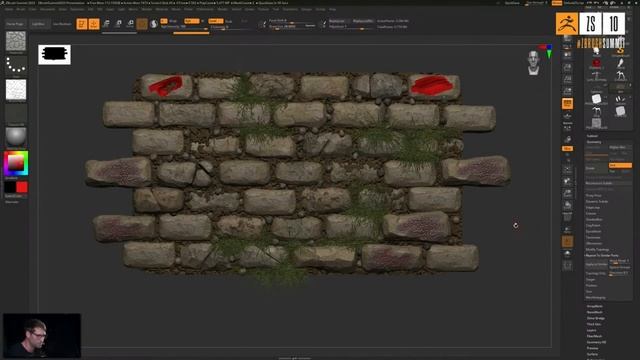The height and width of the screenshot is (360, 640).
Task: Expand the ArrayMesh subpalette
Action: [x=595, y=306]
